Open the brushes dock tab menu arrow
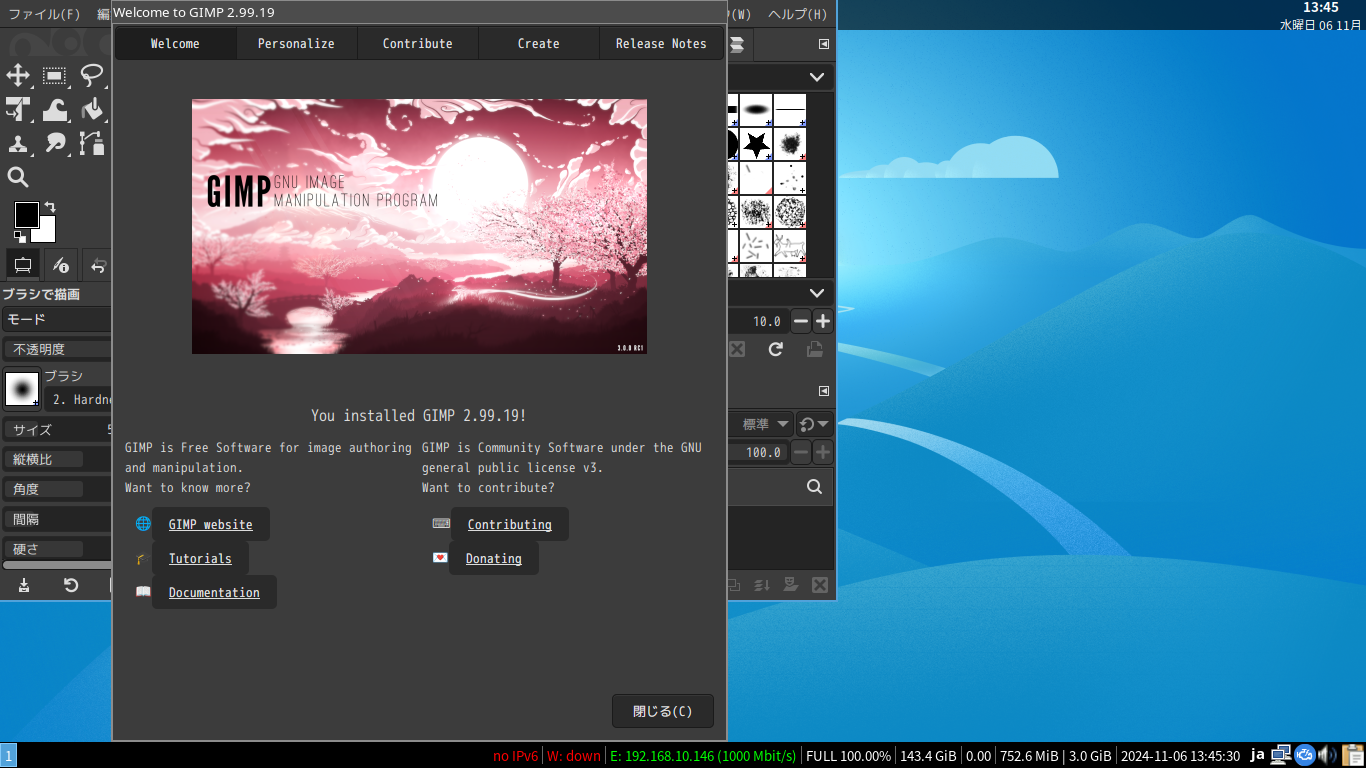The height and width of the screenshot is (768, 1366). coord(824,44)
